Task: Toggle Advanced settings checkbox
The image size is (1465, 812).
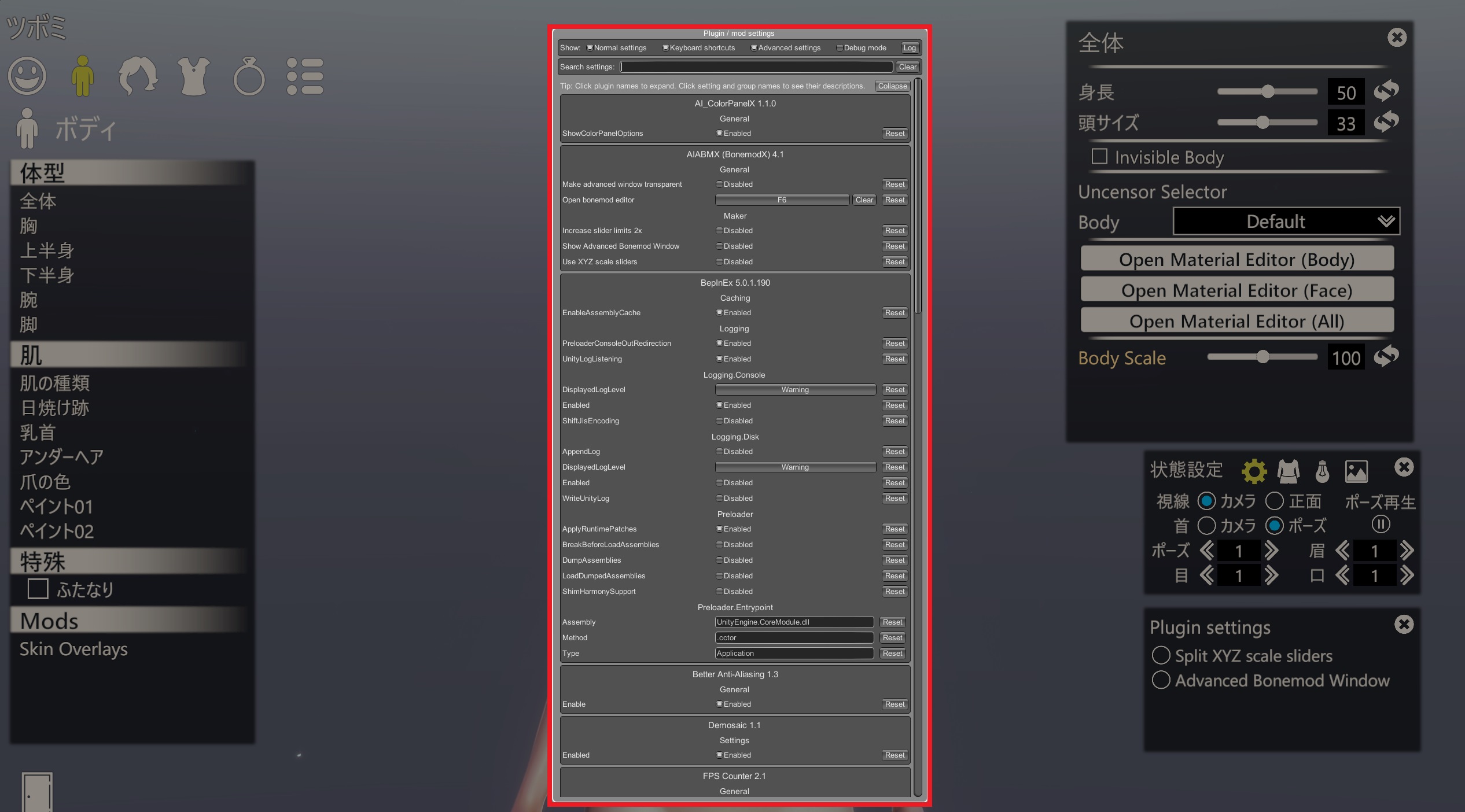Action: pyautogui.click(x=754, y=47)
